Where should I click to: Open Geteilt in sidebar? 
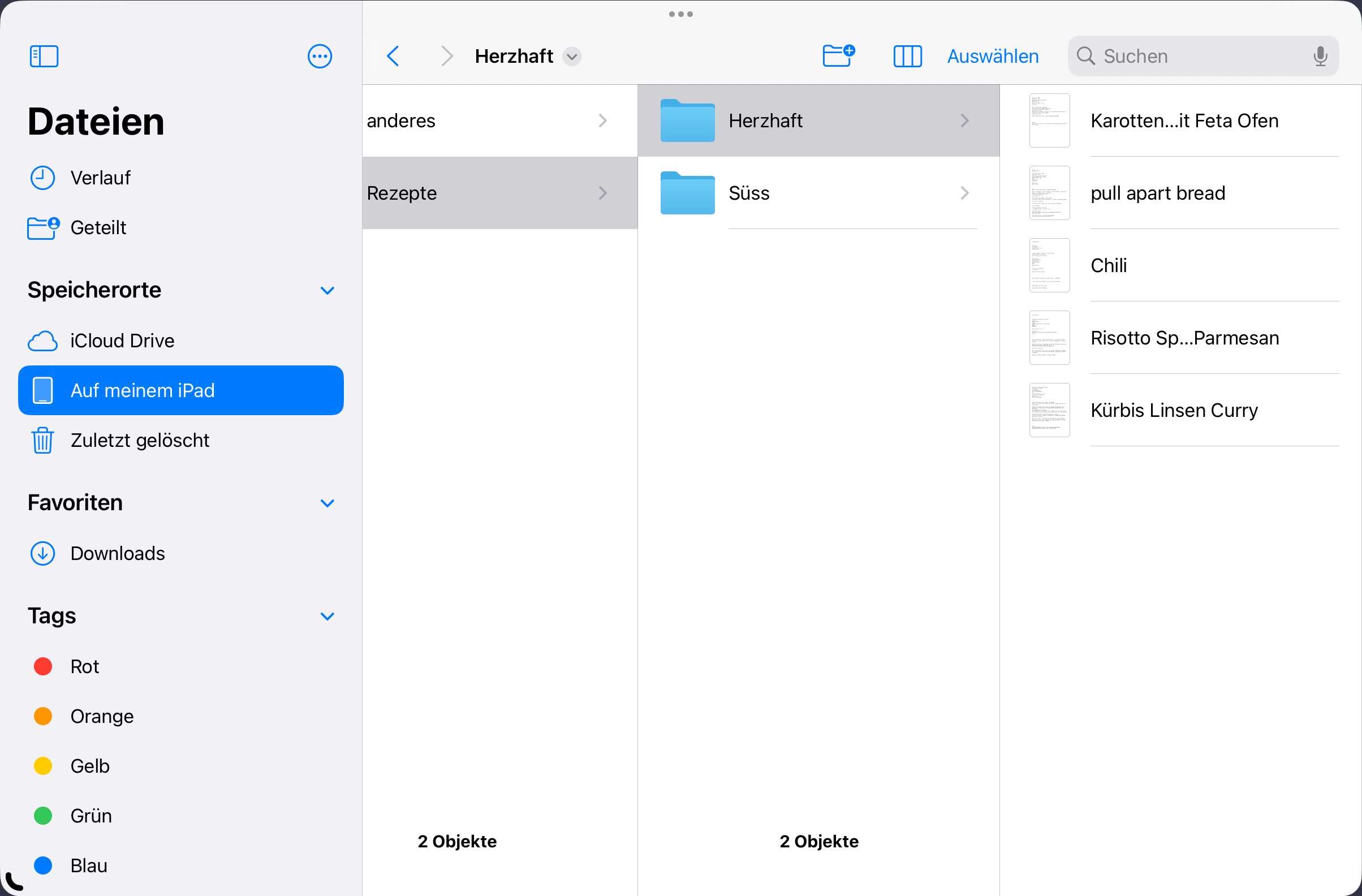[98, 228]
